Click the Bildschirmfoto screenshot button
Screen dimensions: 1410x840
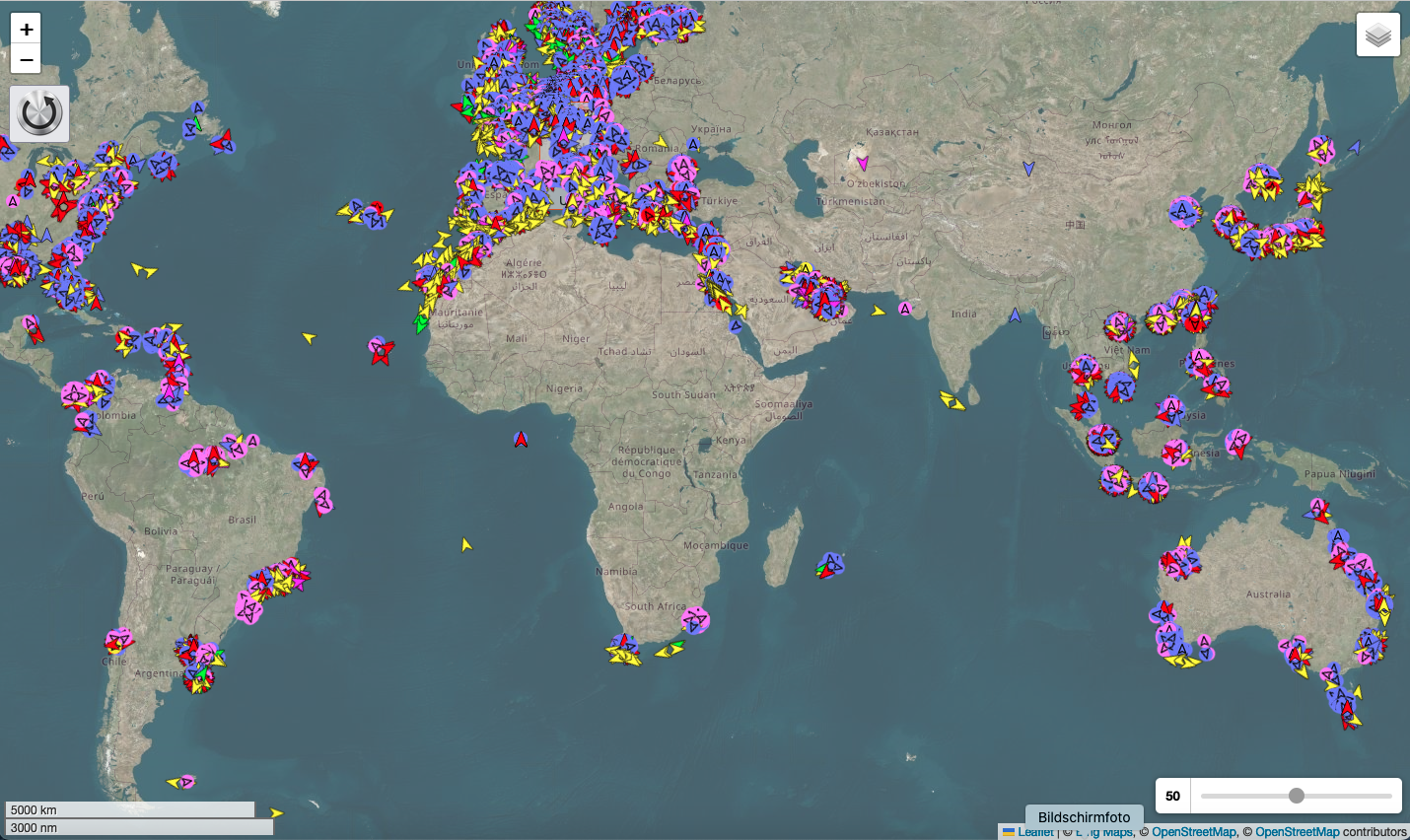coord(1084,817)
